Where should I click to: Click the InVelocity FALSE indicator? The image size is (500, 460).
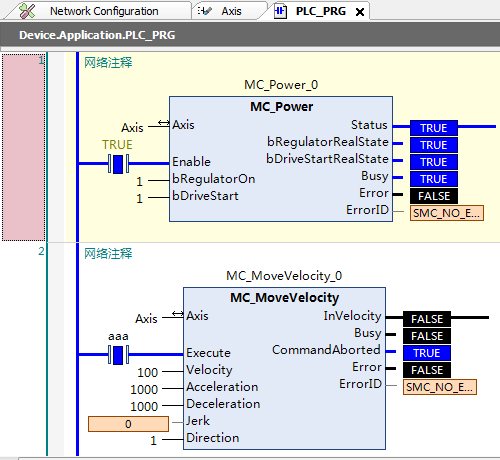427,319
